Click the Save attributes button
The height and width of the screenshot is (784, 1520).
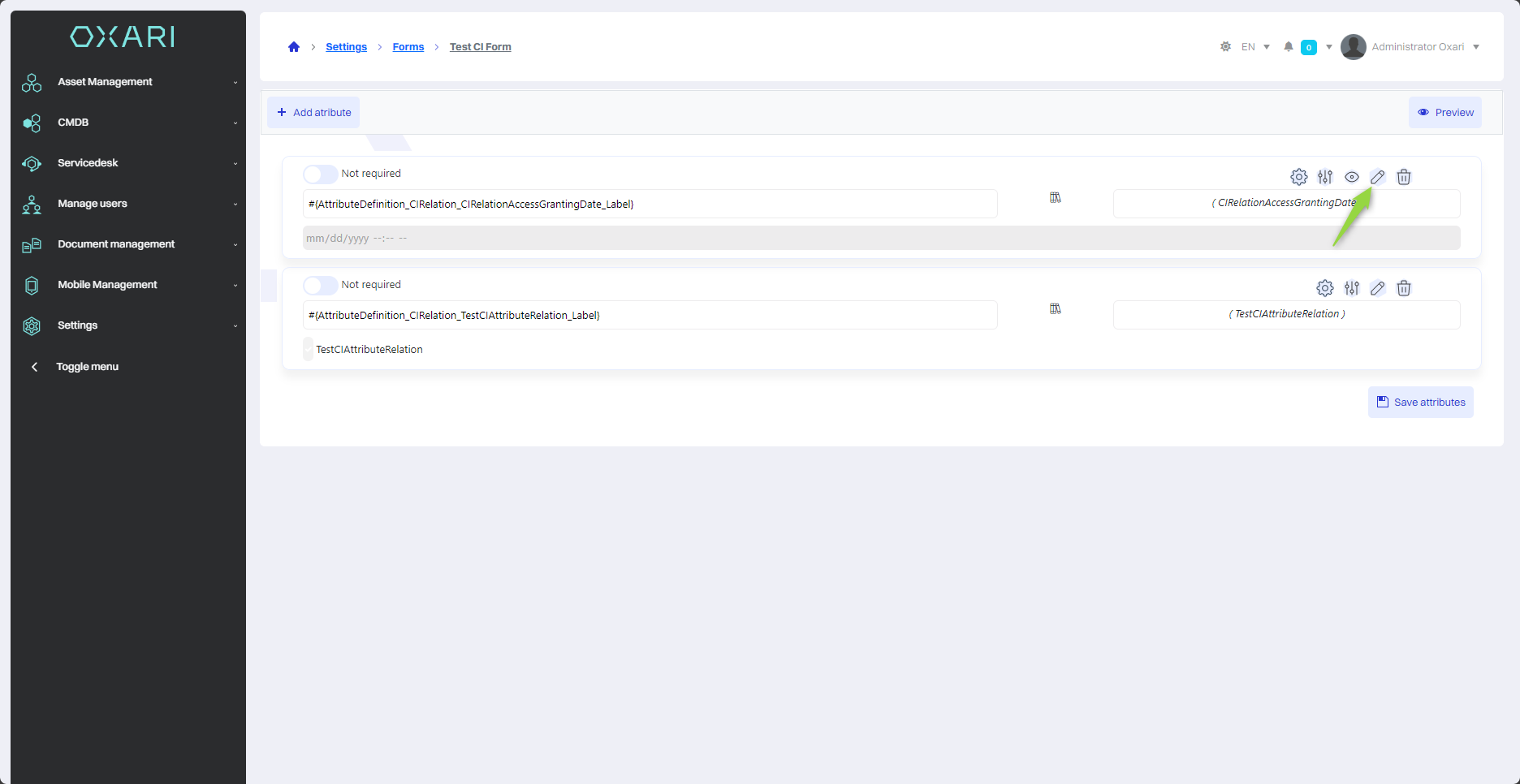(1421, 403)
